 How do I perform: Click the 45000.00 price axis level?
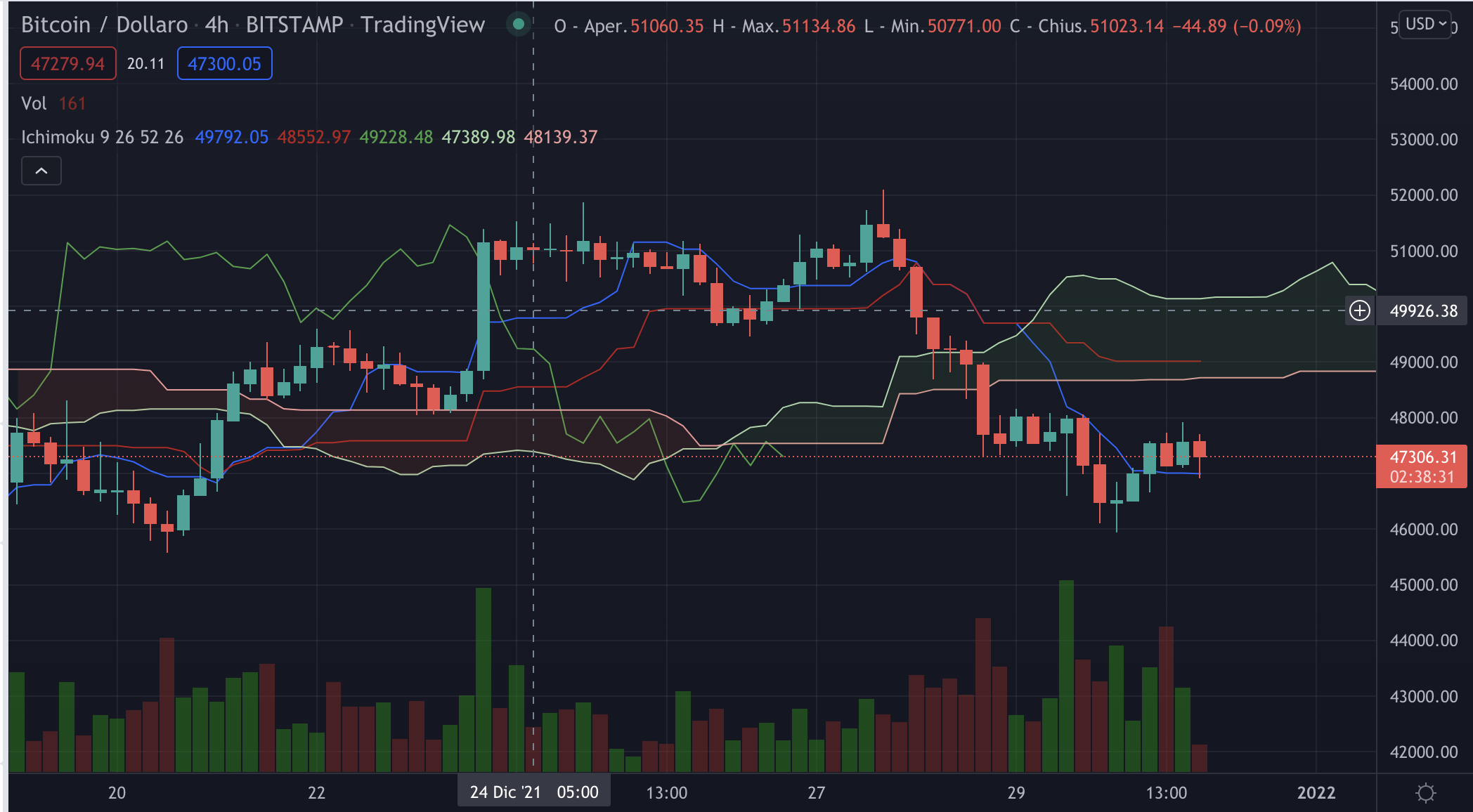(1424, 585)
